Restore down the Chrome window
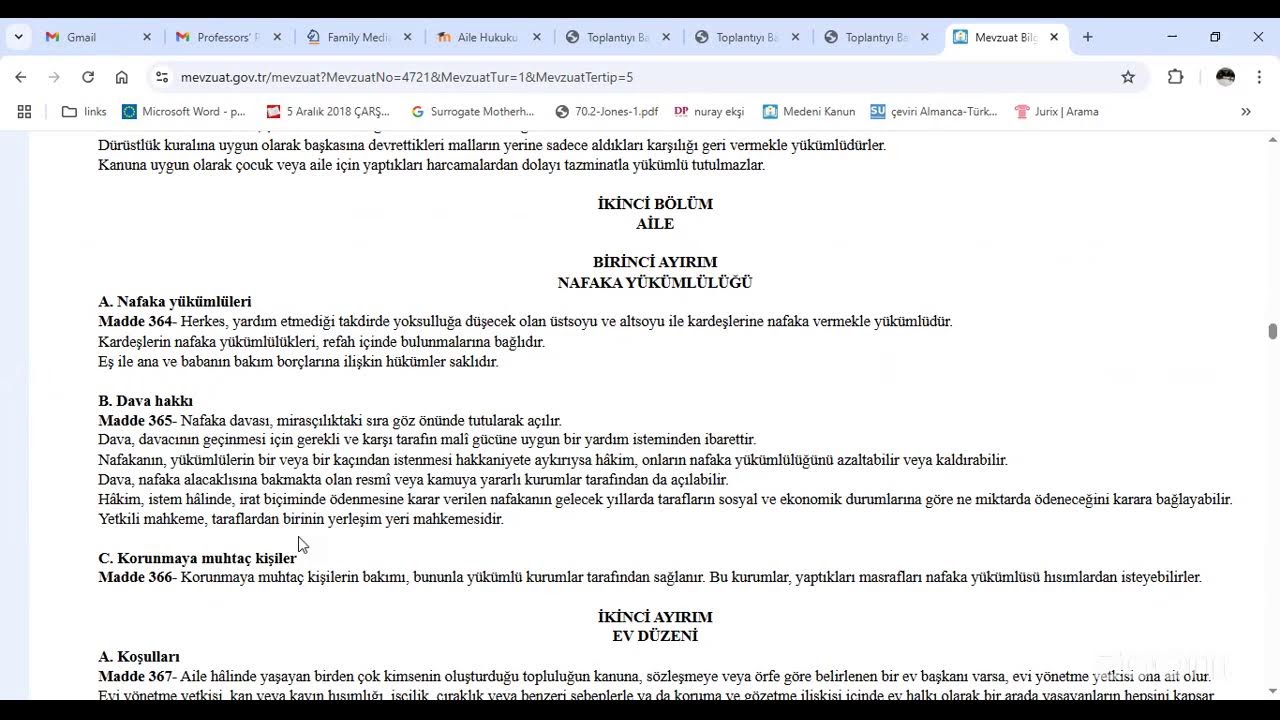The width and height of the screenshot is (1280, 720). 1215,37
